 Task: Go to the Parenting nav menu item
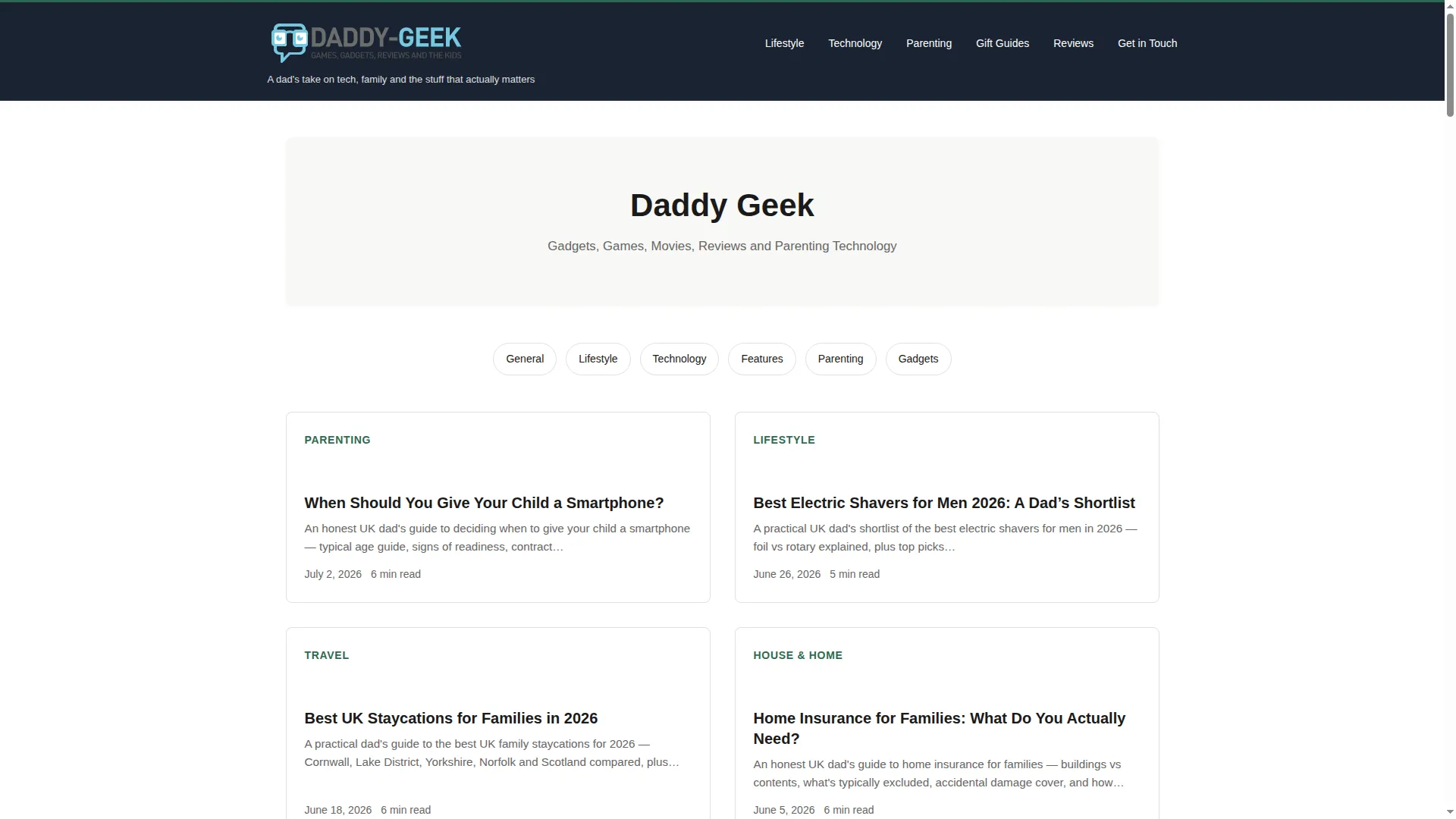(x=928, y=43)
